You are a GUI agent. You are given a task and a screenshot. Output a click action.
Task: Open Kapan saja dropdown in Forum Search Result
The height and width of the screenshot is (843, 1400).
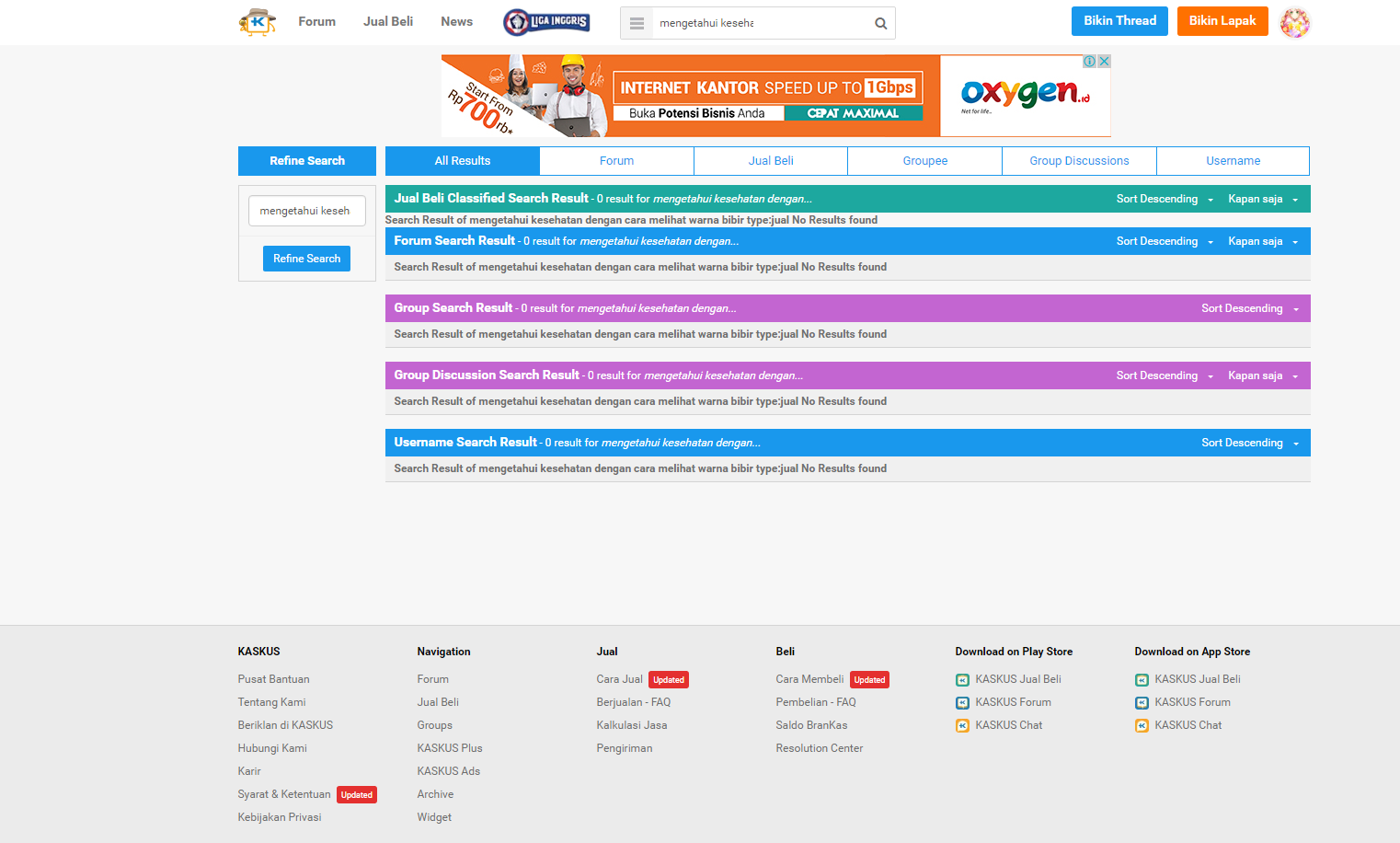(x=1263, y=241)
